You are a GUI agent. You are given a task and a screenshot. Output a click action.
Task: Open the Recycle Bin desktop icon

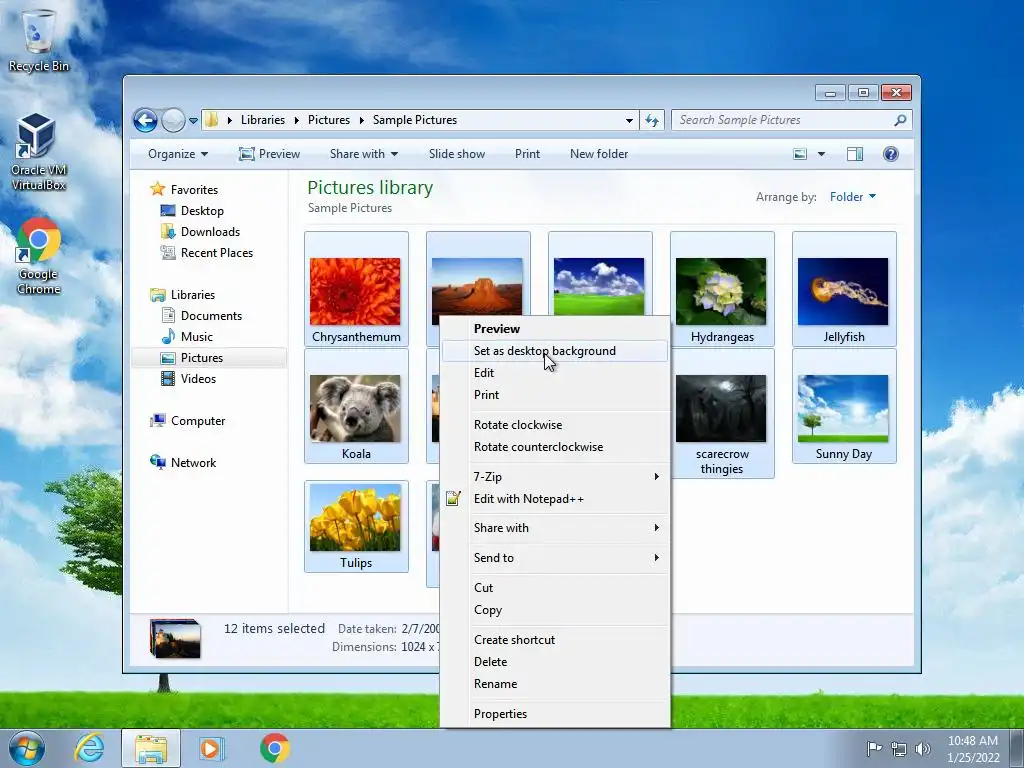coord(39,39)
